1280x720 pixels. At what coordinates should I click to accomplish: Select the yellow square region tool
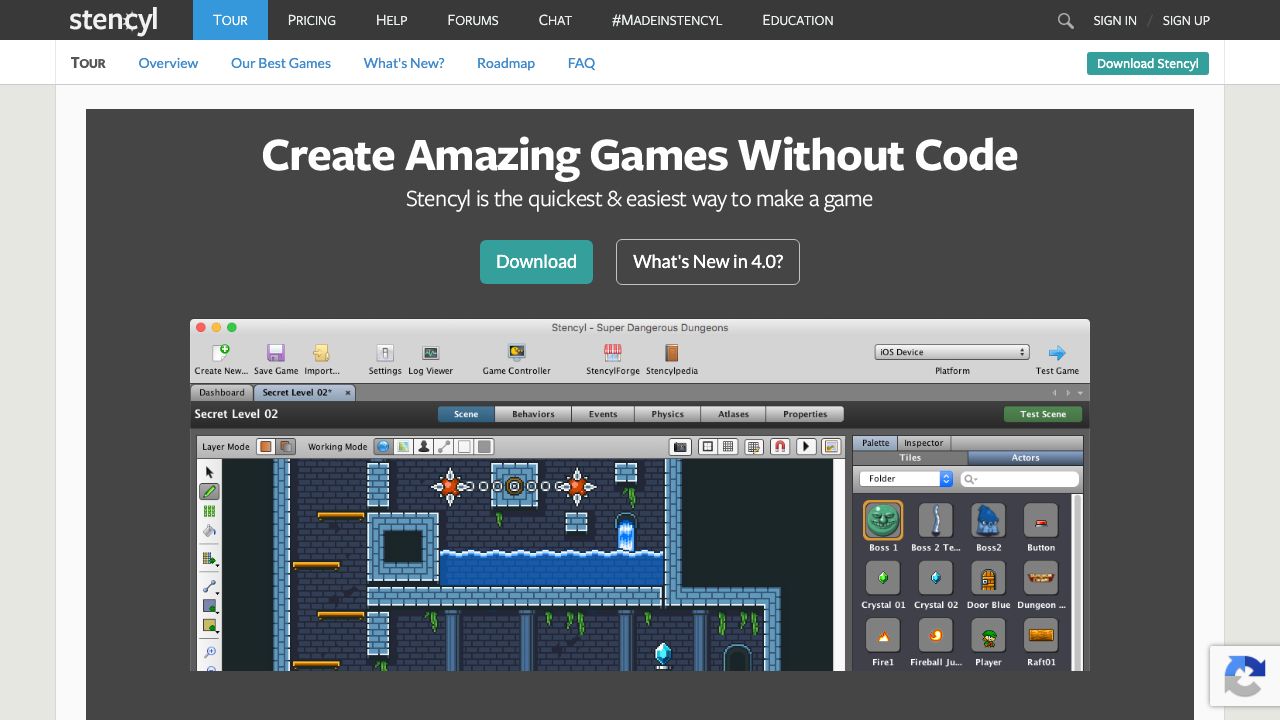click(x=209, y=626)
